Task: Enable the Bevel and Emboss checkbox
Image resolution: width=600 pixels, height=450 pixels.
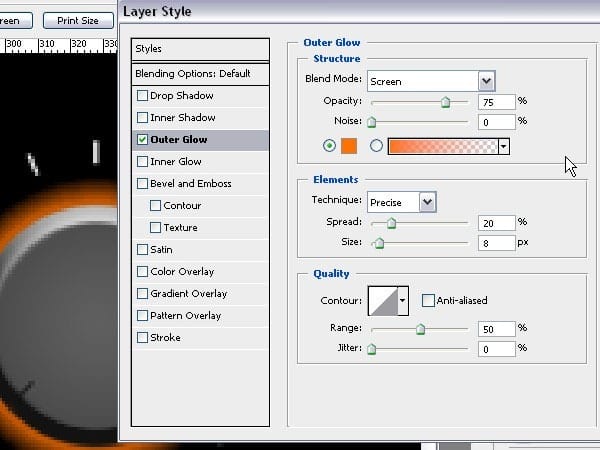Action: coord(142,184)
